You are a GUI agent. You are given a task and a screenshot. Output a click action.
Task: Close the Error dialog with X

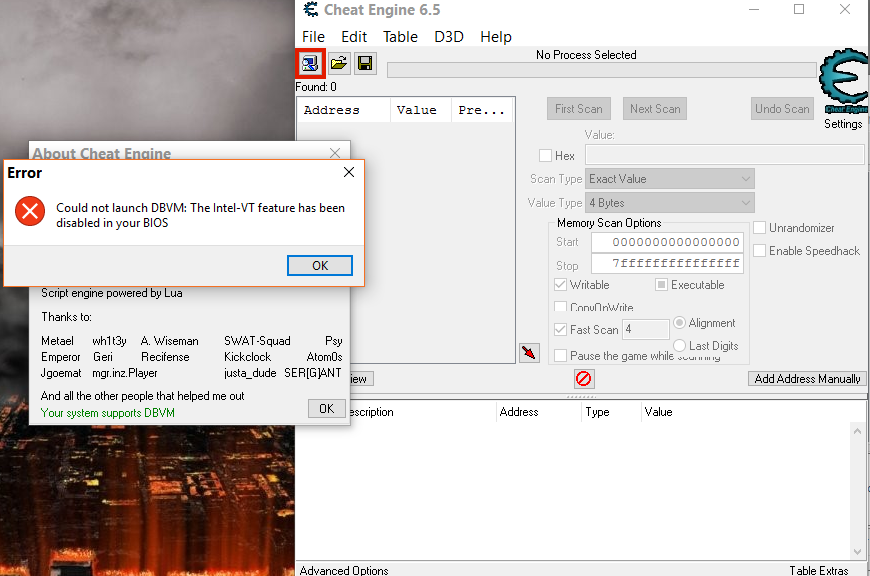pos(349,172)
